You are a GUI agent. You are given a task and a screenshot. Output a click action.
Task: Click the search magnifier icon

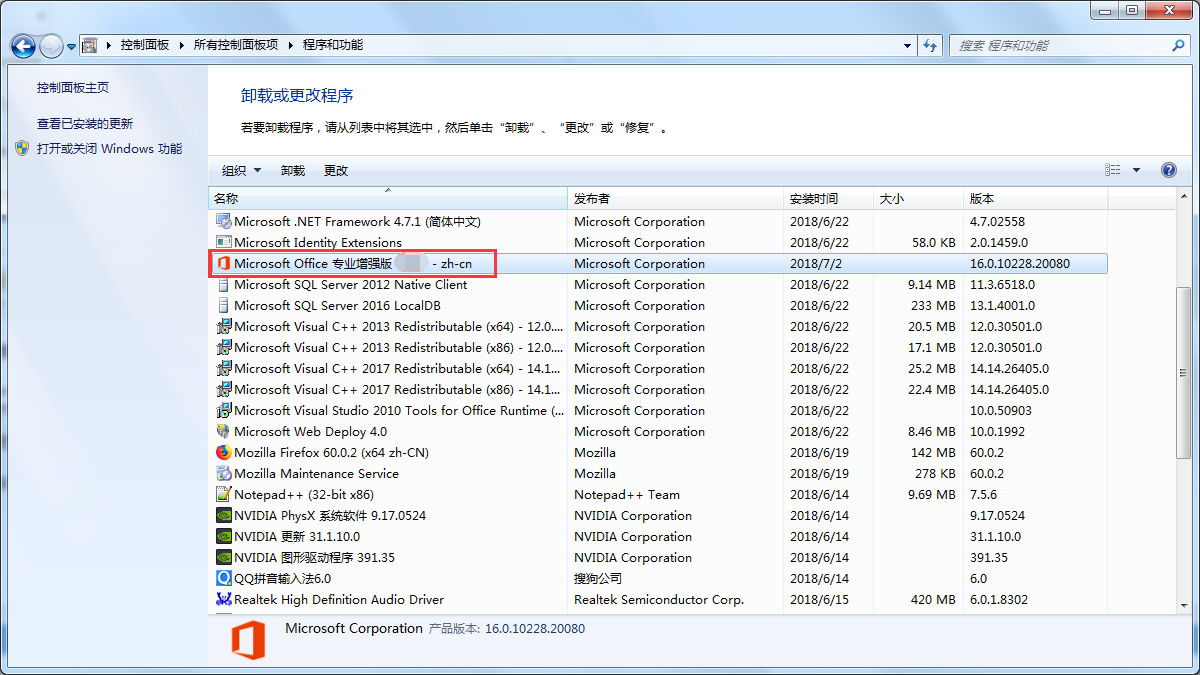(x=1178, y=45)
